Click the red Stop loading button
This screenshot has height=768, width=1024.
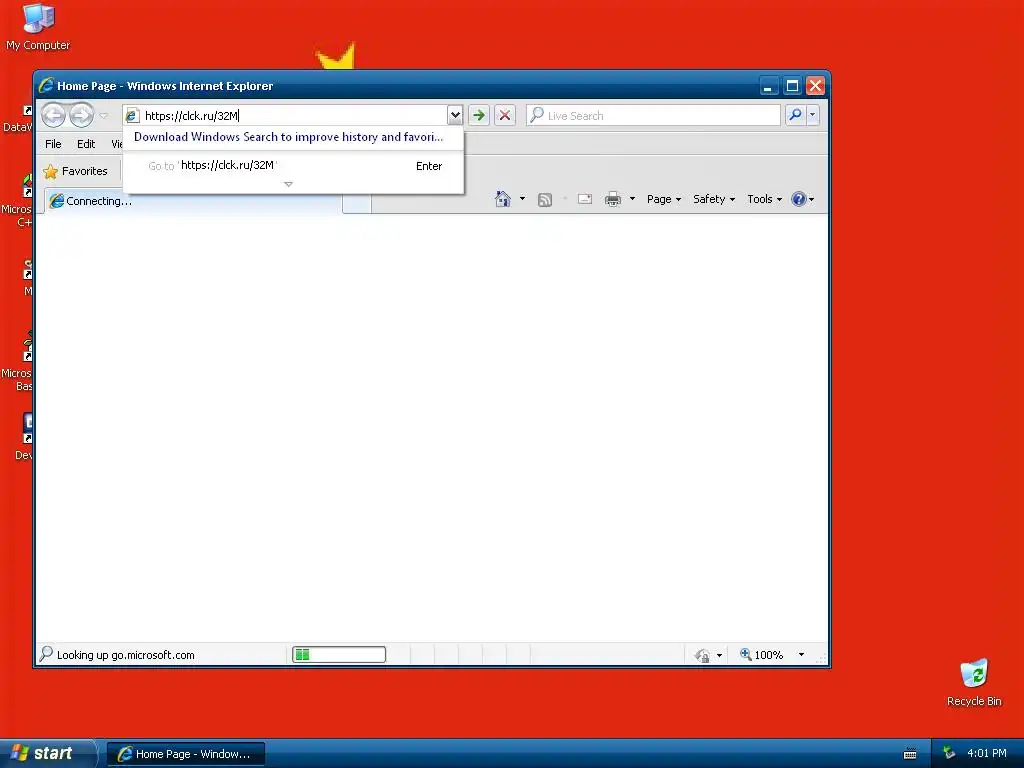[505, 116]
